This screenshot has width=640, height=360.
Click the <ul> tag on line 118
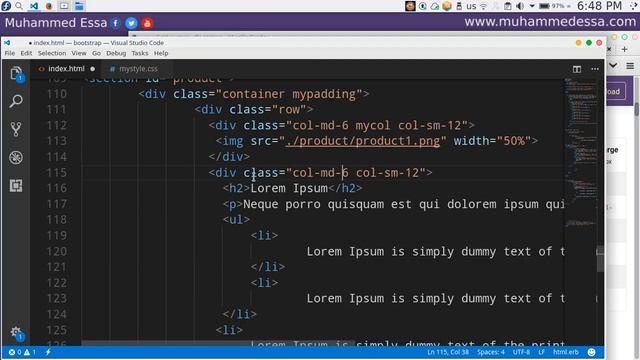click(236, 220)
